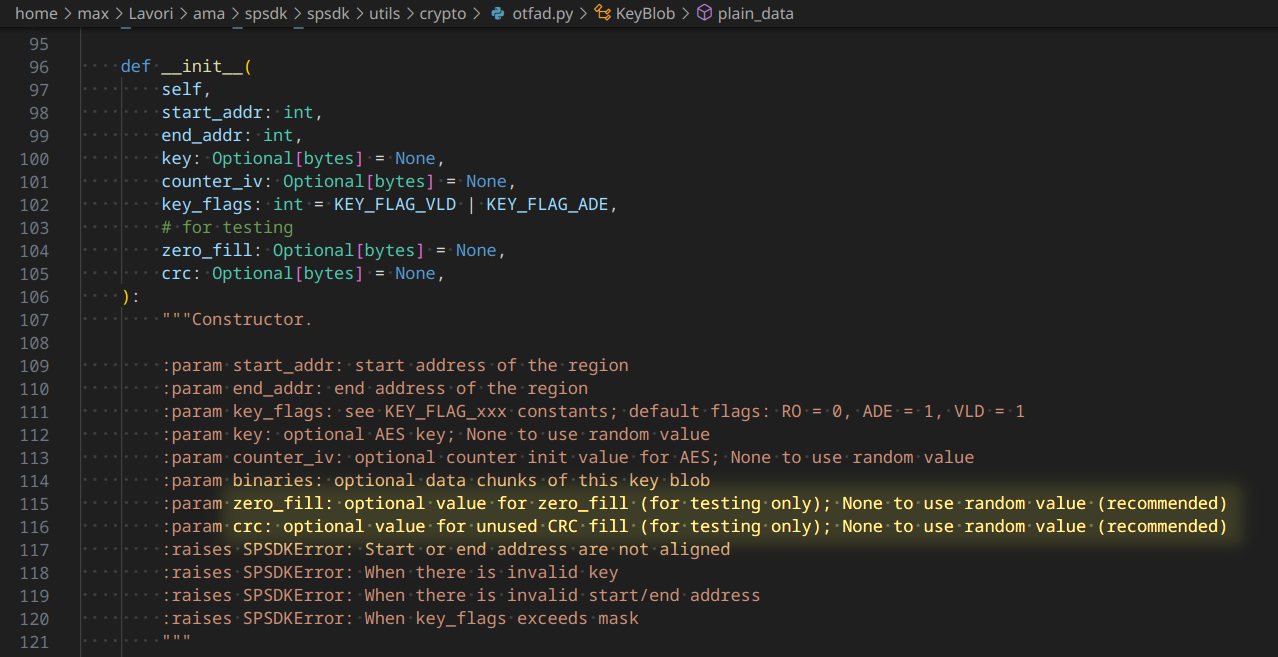Open the otfad.py breadcrumb item
1278x657 pixels.
tap(541, 13)
